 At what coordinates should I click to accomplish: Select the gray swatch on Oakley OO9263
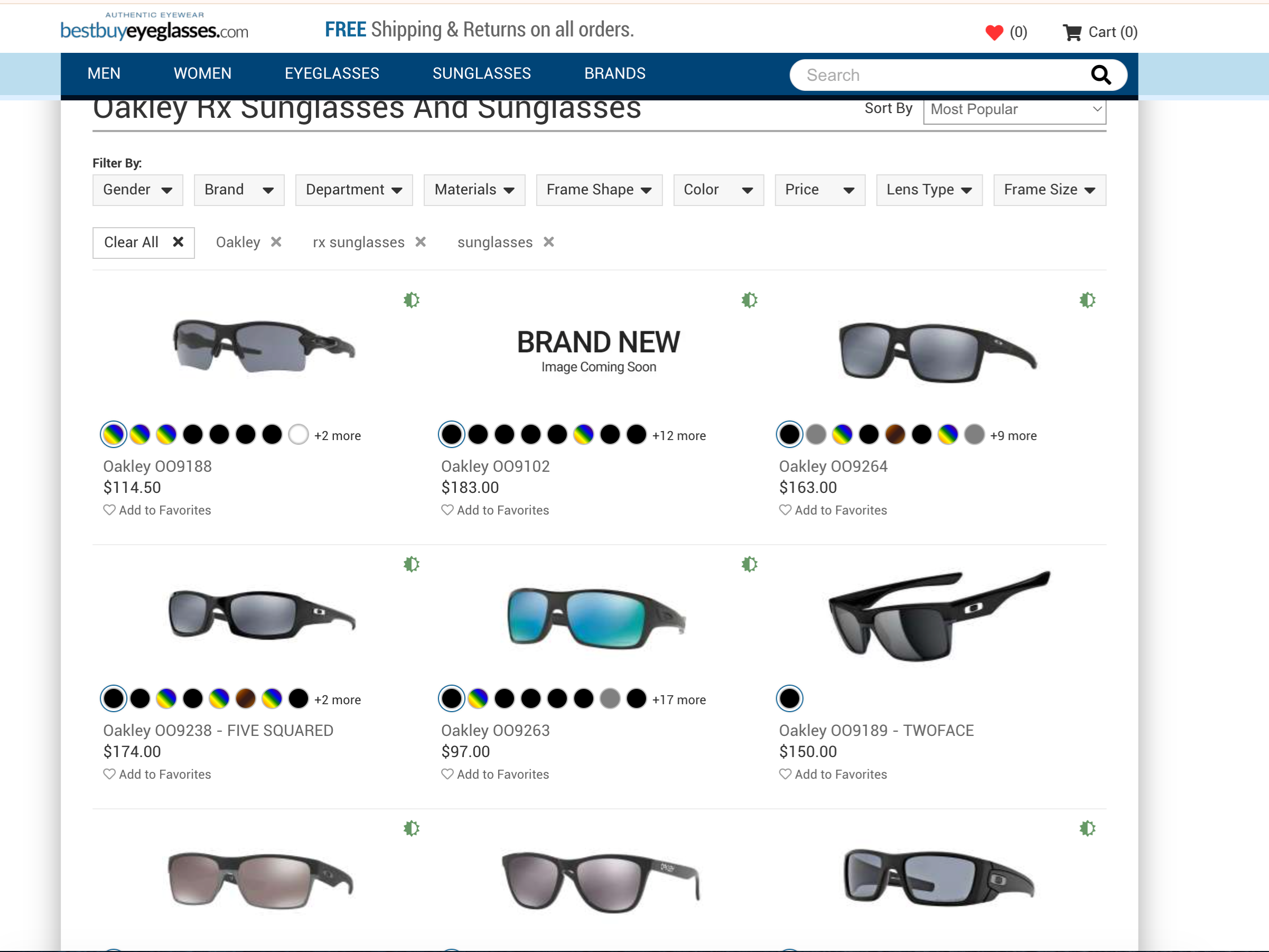tap(610, 698)
